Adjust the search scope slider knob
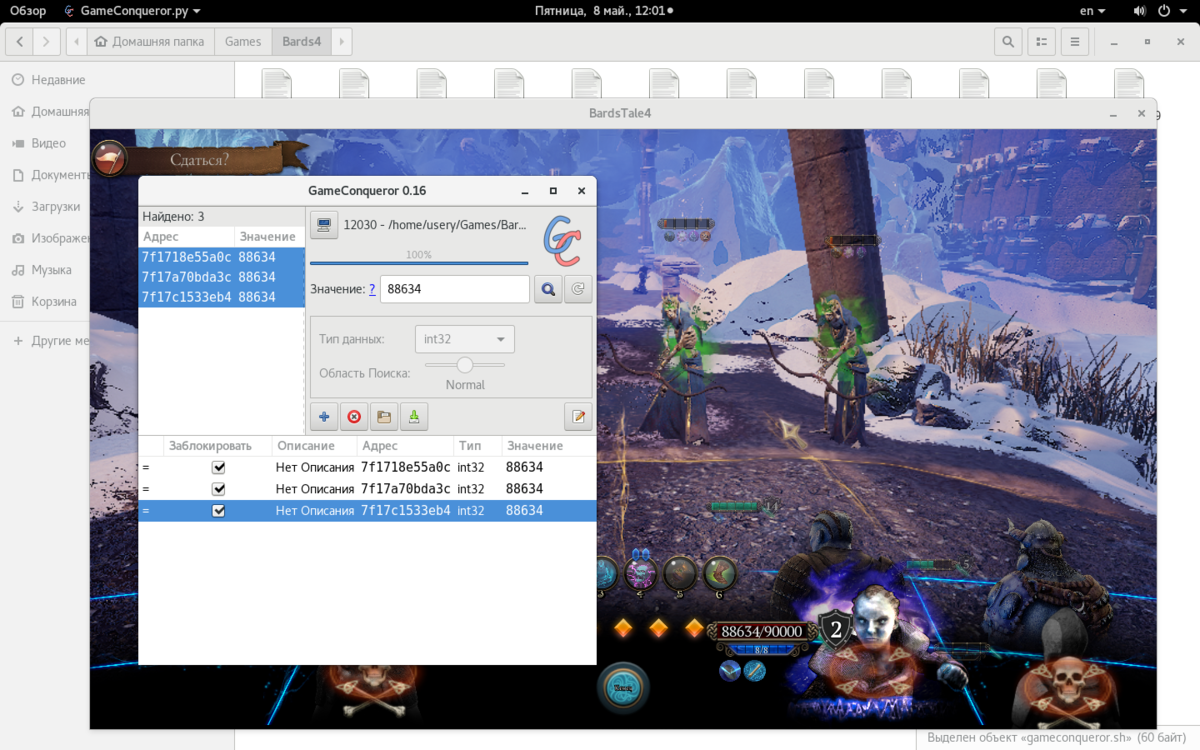Screen dimensions: 1200x750 [464, 365]
